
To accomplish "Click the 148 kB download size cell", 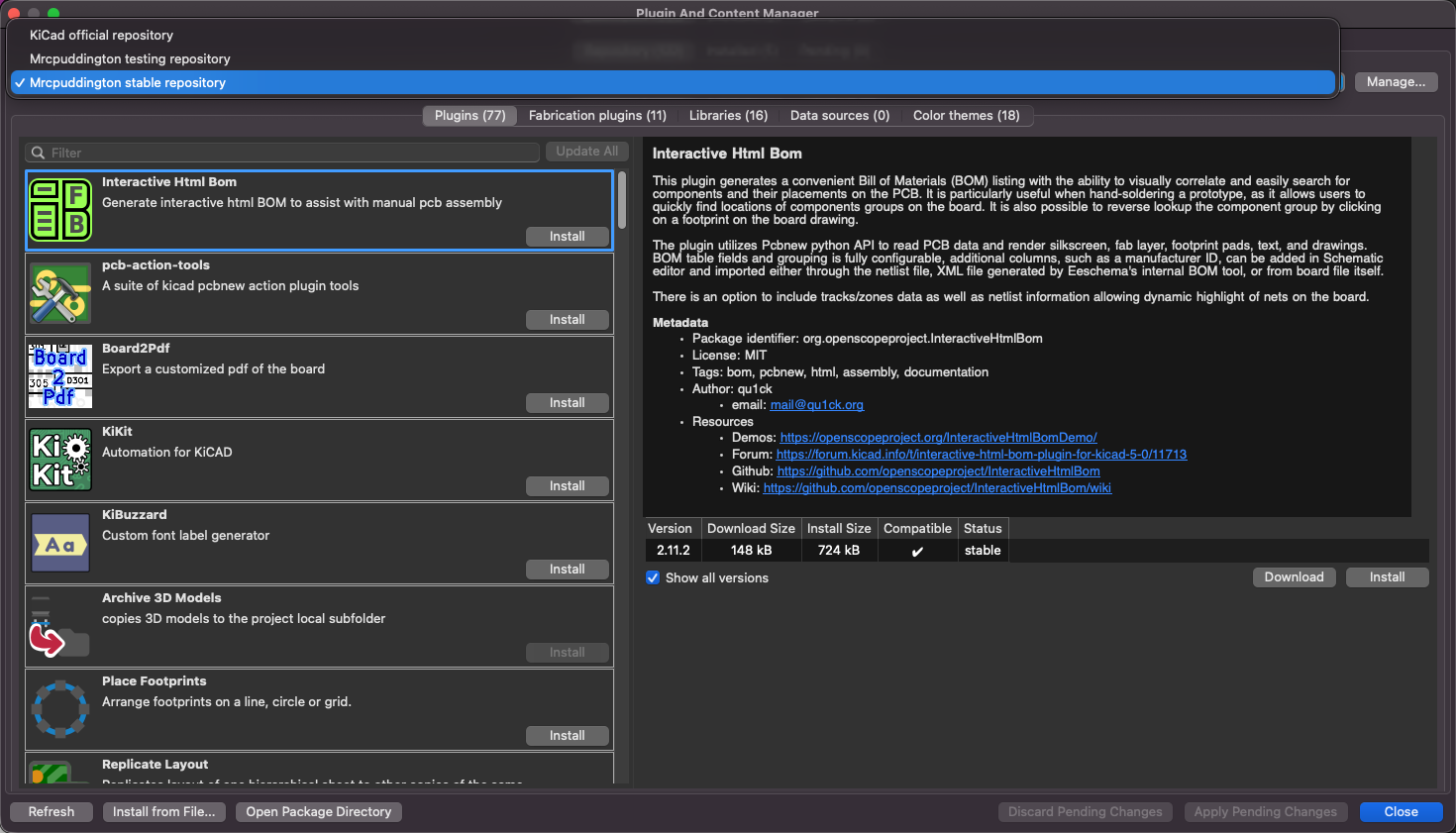I will [x=751, y=551].
